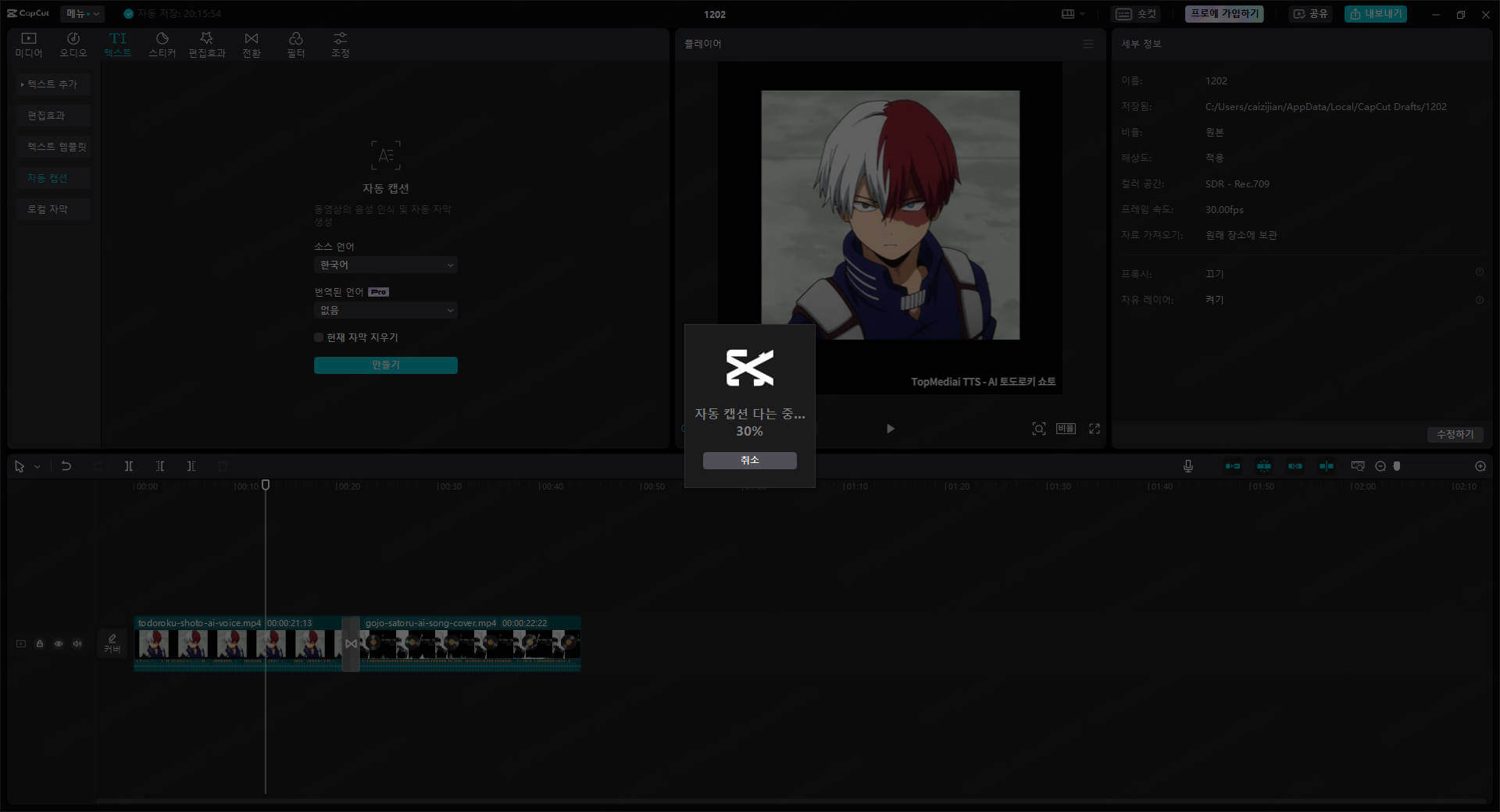Image resolution: width=1500 pixels, height=812 pixels.
Task: Click the 커버 cover edit button
Action: pos(112,643)
